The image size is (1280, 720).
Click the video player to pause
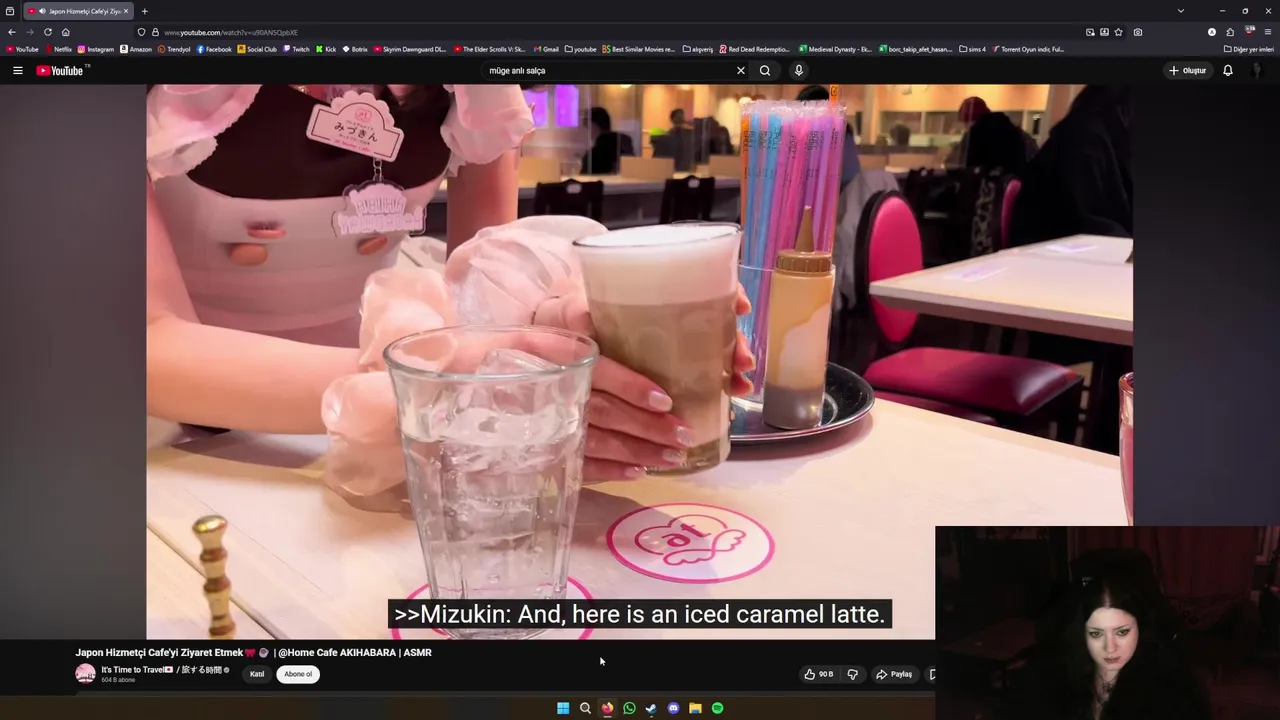click(x=640, y=360)
